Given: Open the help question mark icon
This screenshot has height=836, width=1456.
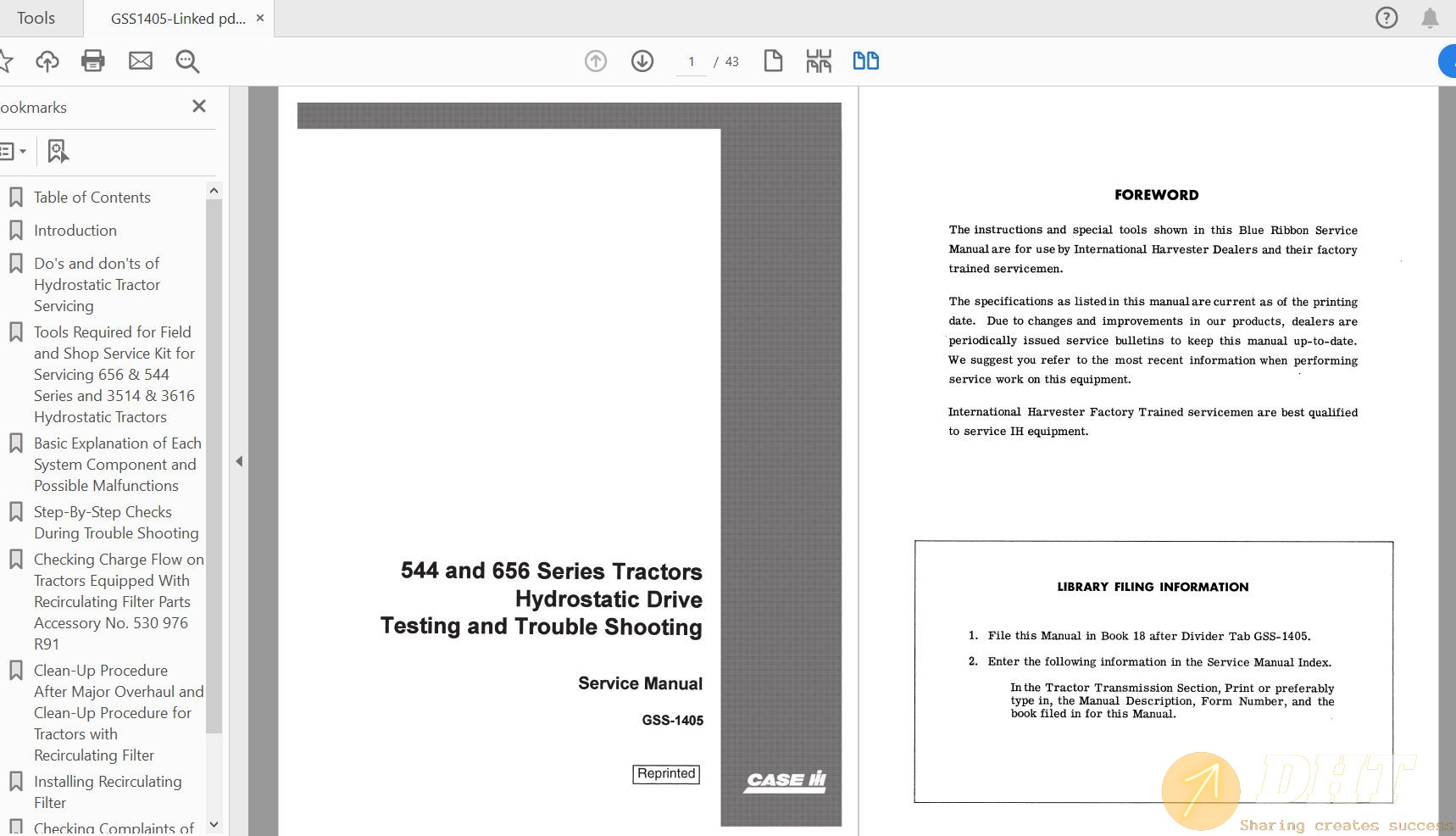Looking at the screenshot, I should tap(1387, 18).
